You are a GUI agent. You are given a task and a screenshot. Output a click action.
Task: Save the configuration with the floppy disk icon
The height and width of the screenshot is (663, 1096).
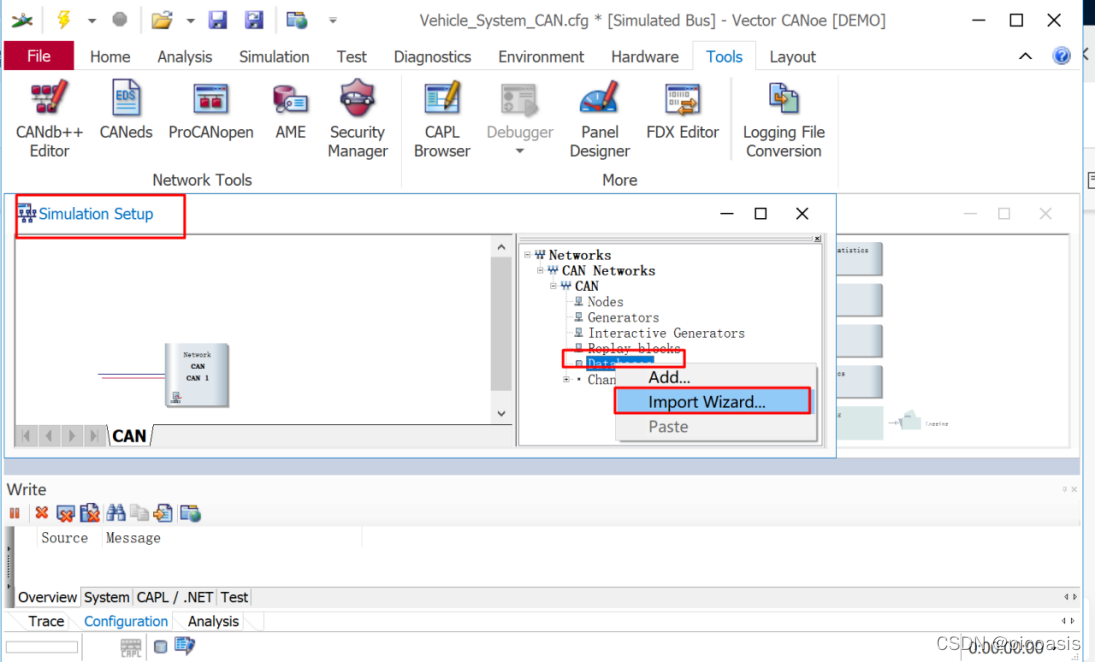point(218,20)
